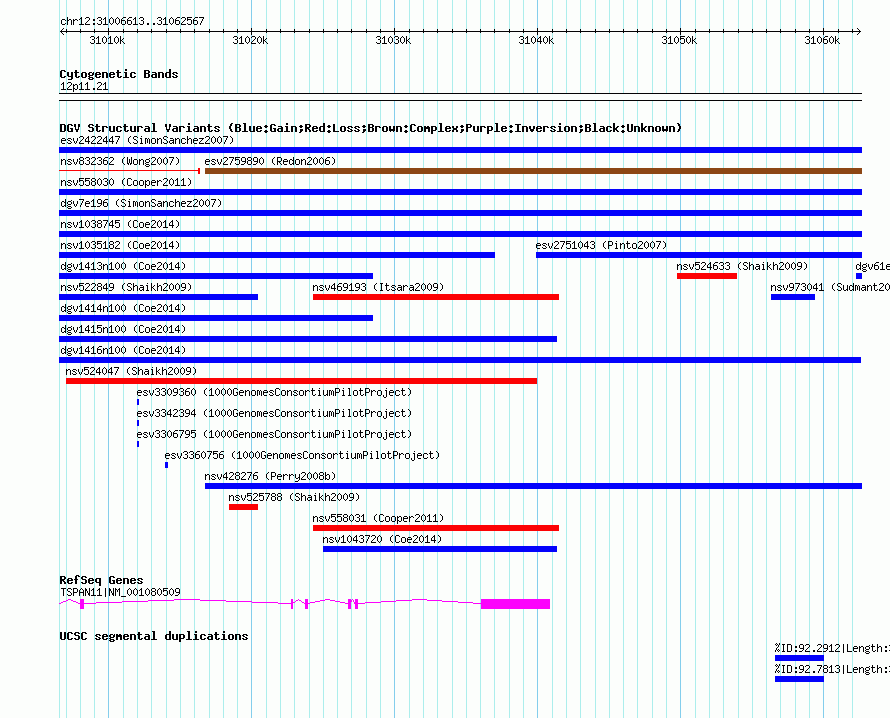Viewport: 890px width, 718px height.
Task: Click the %ID:92.2912 segmental duplication label
Action: [x=832, y=648]
